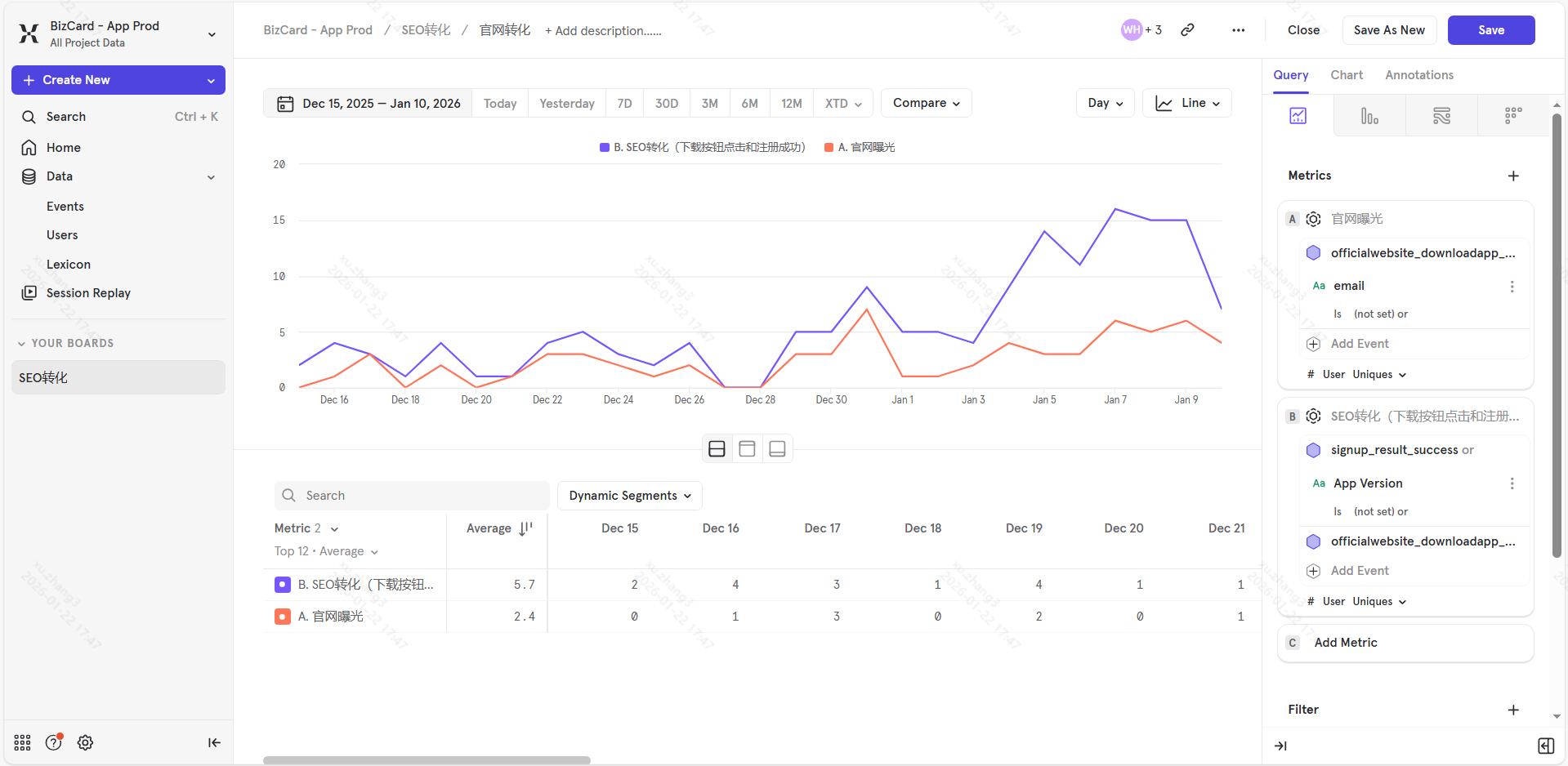Click the Save As New button
The image size is (1568, 766).
point(1388,30)
